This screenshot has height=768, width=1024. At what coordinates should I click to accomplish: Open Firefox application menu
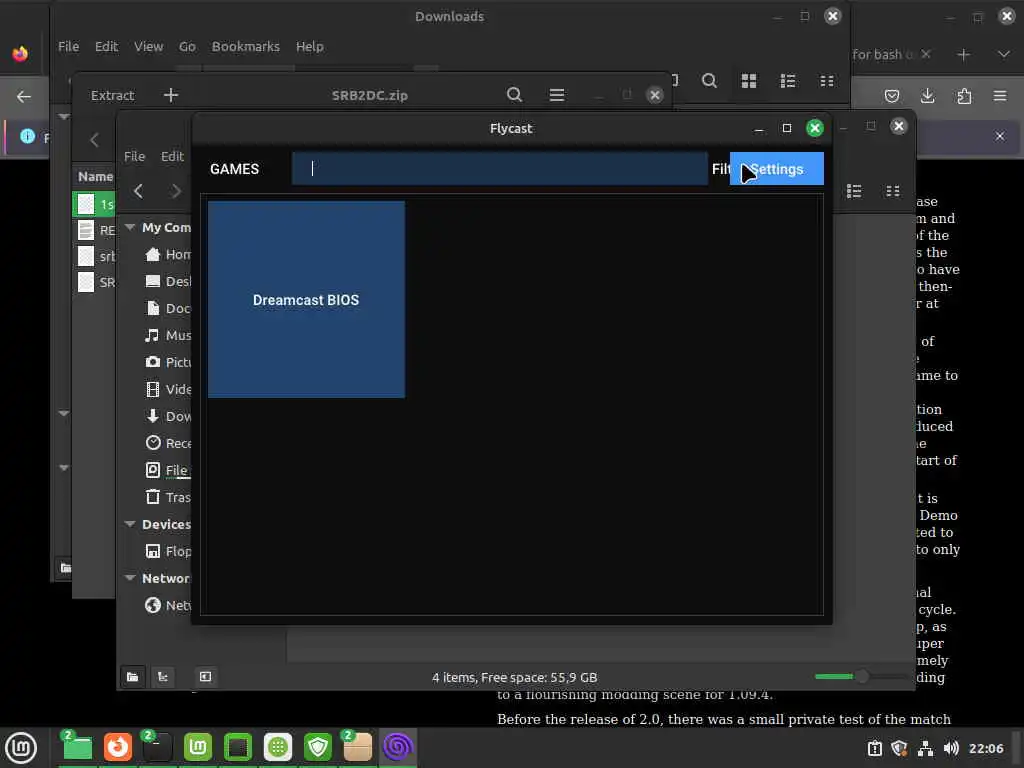[x=1000, y=97]
